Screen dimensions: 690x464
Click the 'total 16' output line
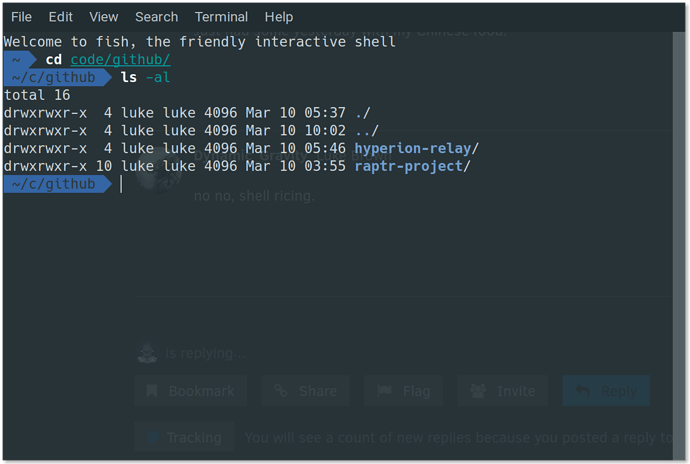[x=37, y=95]
